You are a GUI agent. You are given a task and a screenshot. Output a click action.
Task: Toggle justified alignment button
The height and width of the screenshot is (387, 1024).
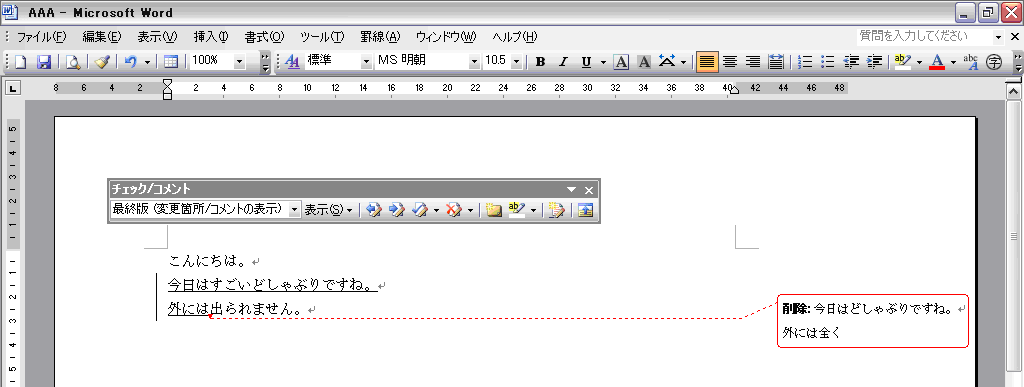tap(707, 62)
